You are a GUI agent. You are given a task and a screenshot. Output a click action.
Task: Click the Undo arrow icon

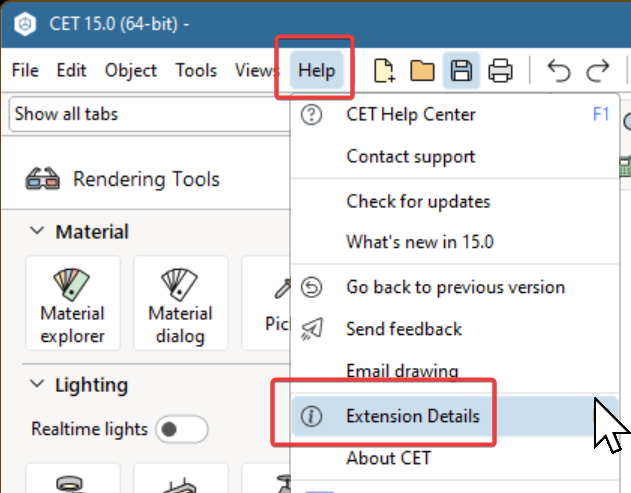coord(559,70)
